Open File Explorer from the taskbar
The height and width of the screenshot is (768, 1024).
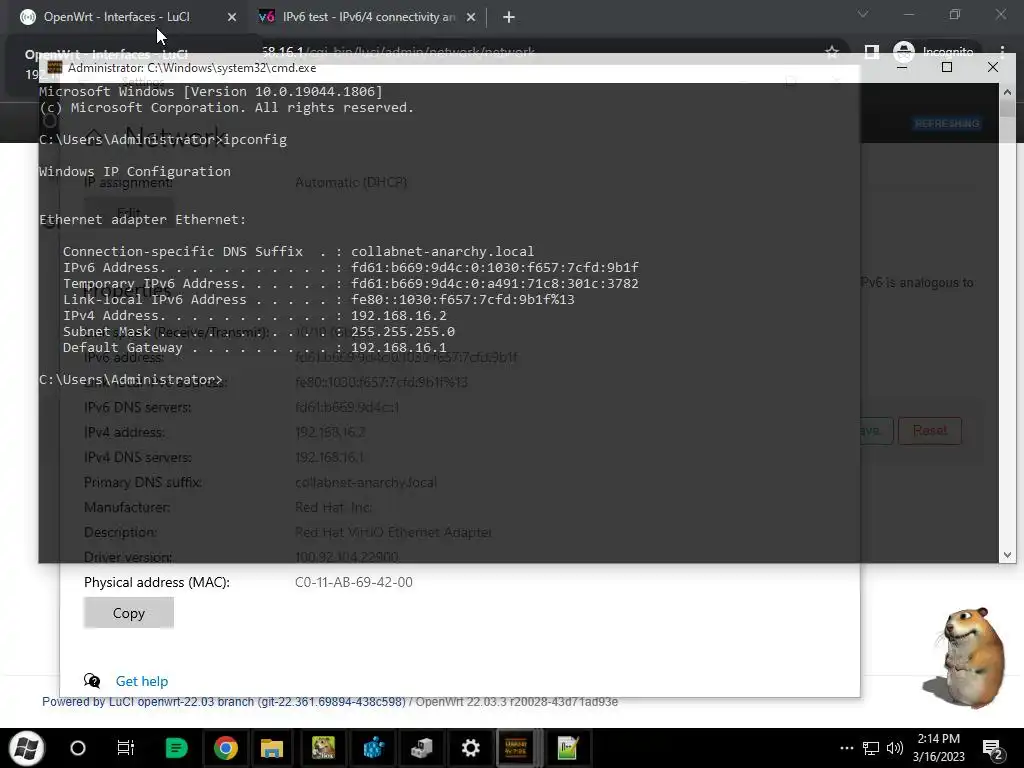tap(272, 748)
